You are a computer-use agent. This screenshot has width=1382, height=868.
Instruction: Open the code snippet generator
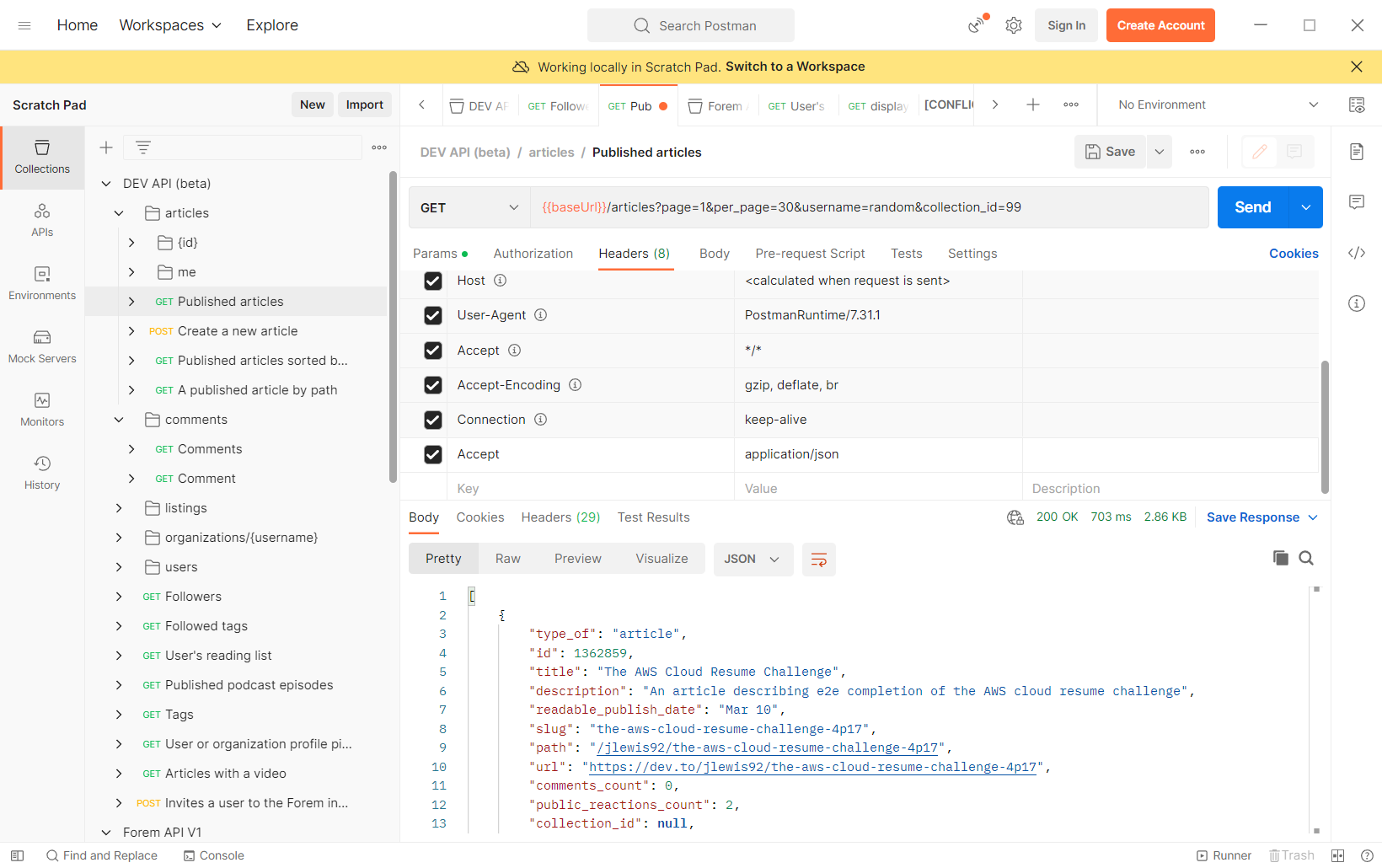[1357, 253]
